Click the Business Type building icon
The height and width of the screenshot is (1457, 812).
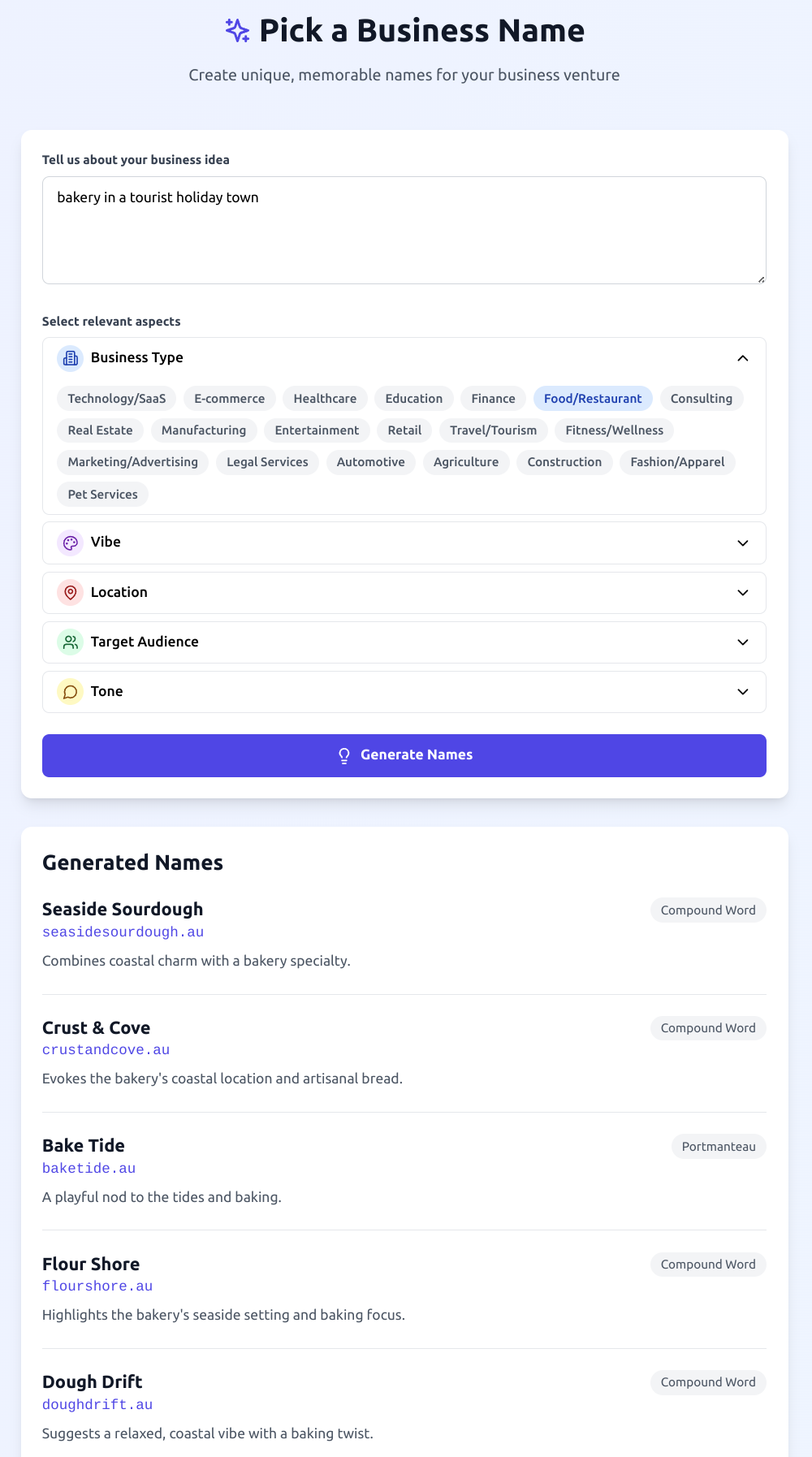(x=71, y=358)
